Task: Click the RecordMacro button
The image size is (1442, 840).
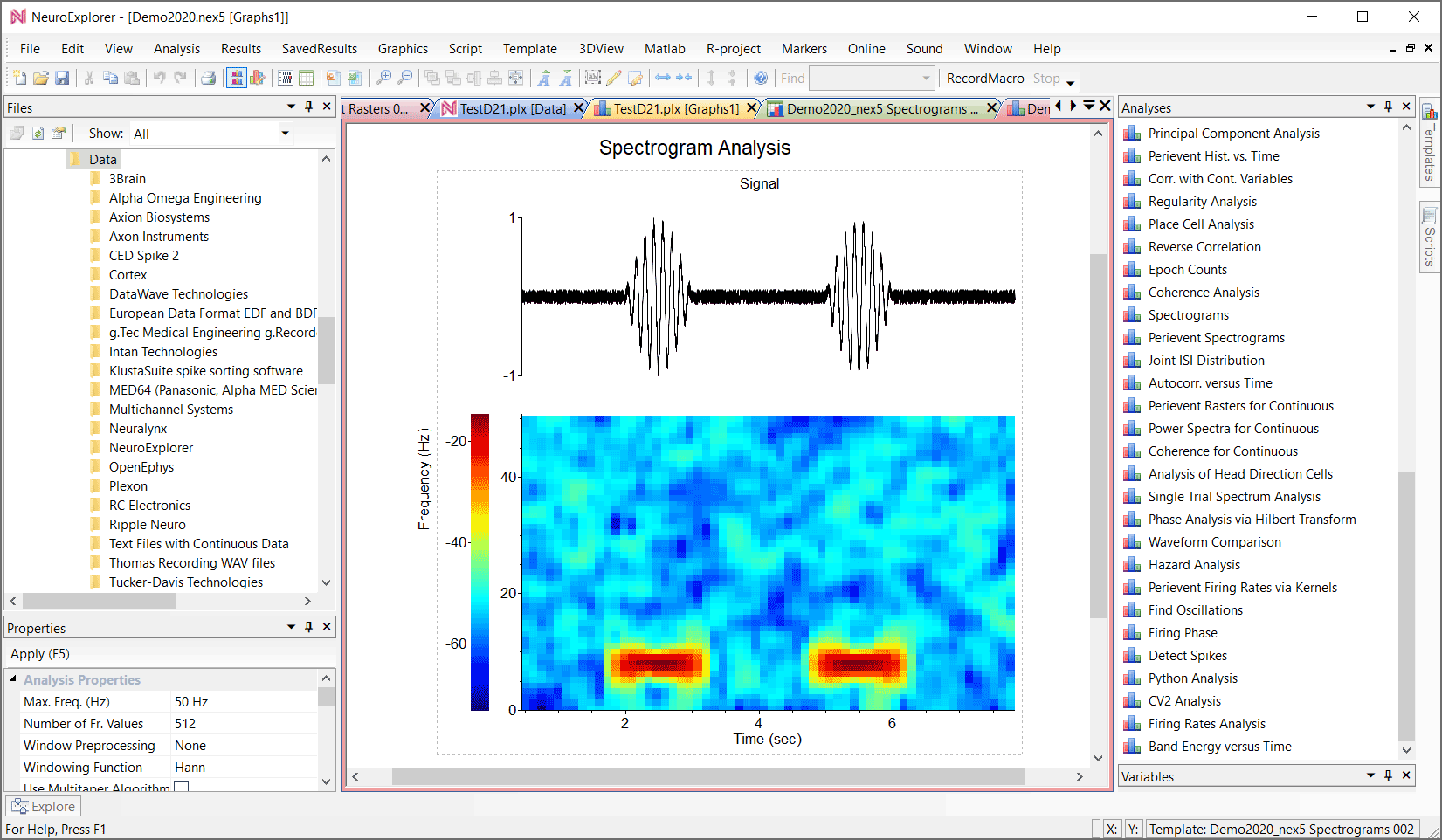Action: point(984,79)
